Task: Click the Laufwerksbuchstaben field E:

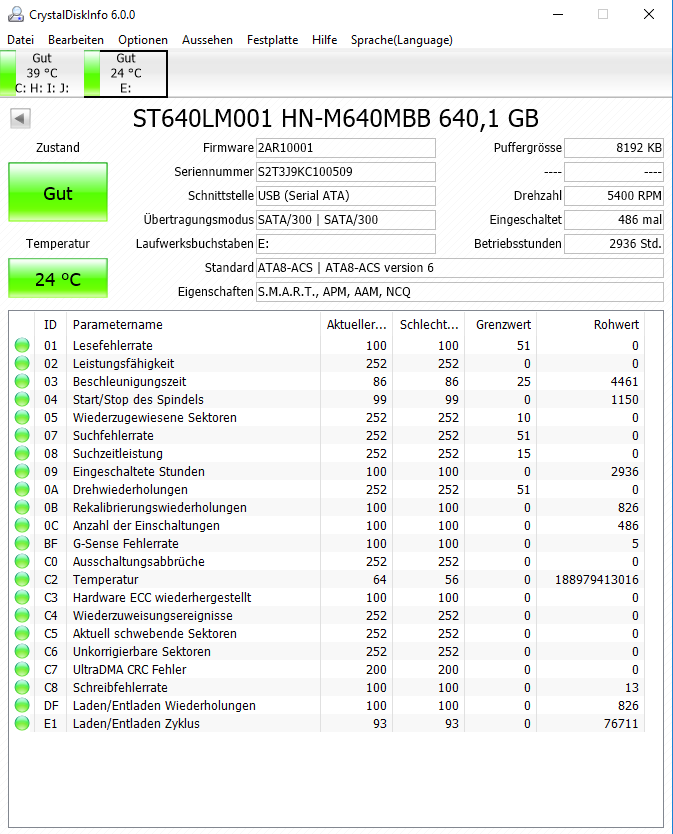Action: [x=346, y=244]
